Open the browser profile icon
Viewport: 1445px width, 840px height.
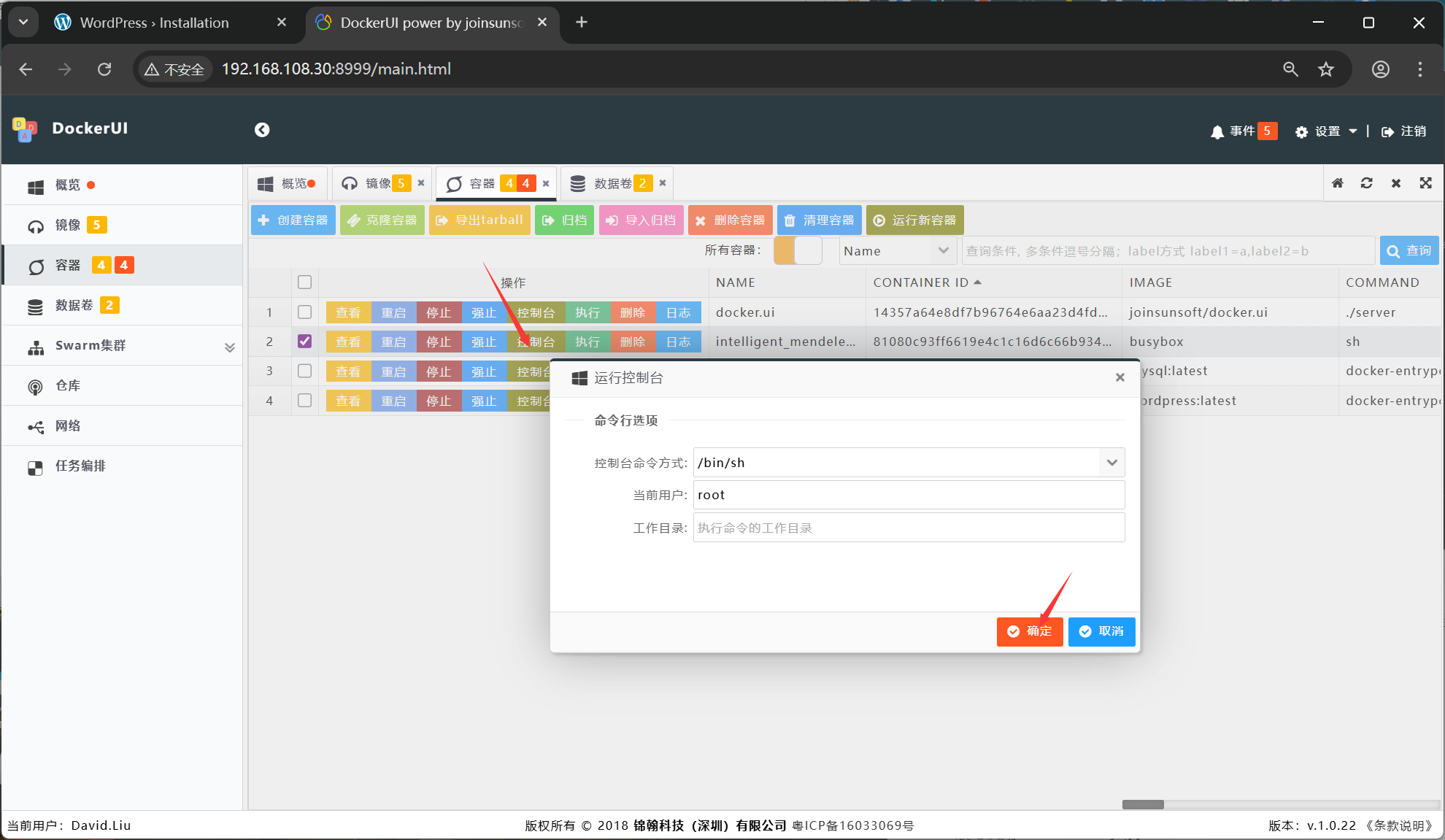point(1380,69)
